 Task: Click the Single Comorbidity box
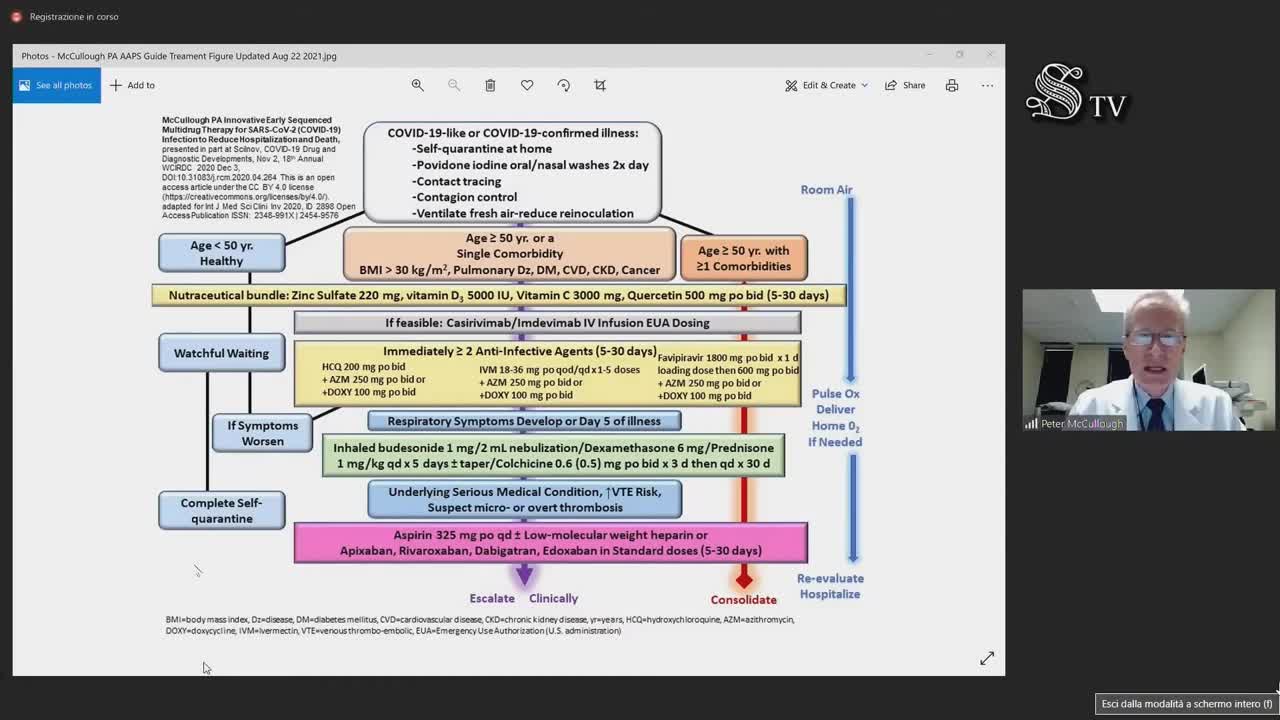pyautogui.click(x=509, y=254)
